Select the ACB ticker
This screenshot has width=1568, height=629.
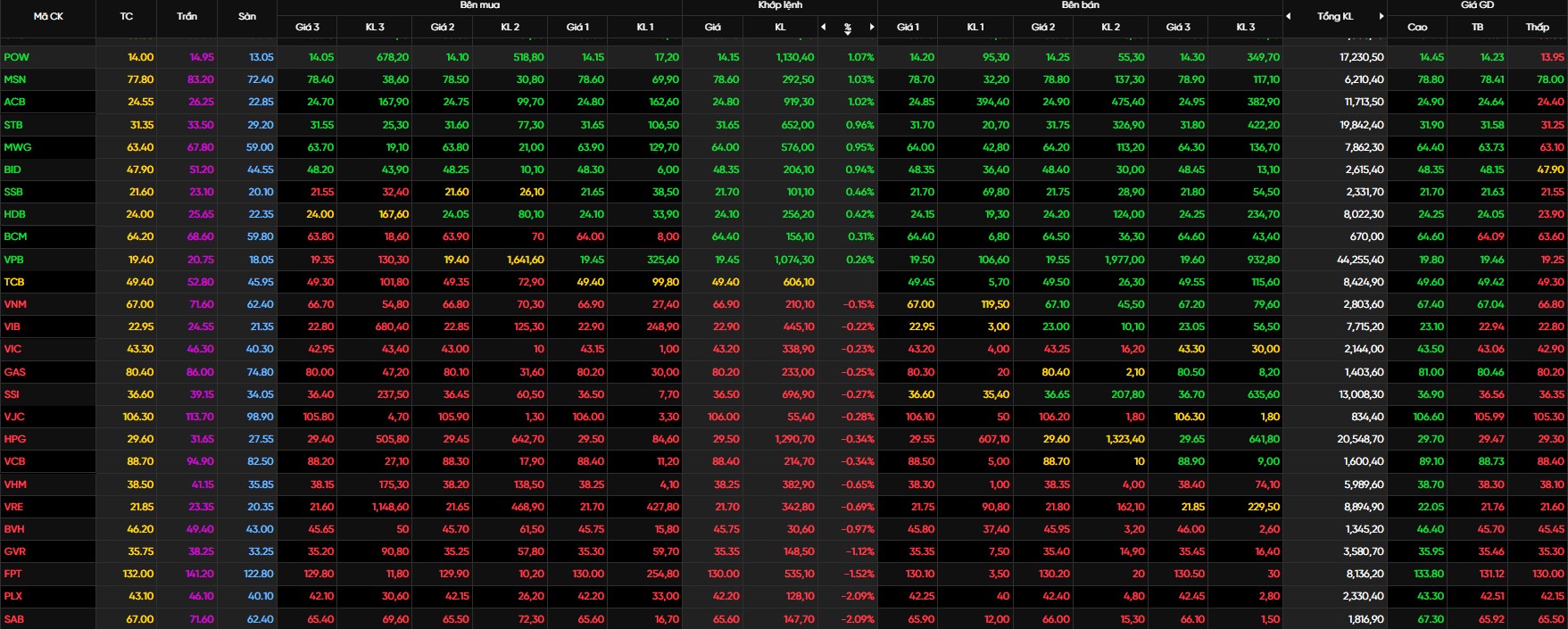(x=14, y=102)
